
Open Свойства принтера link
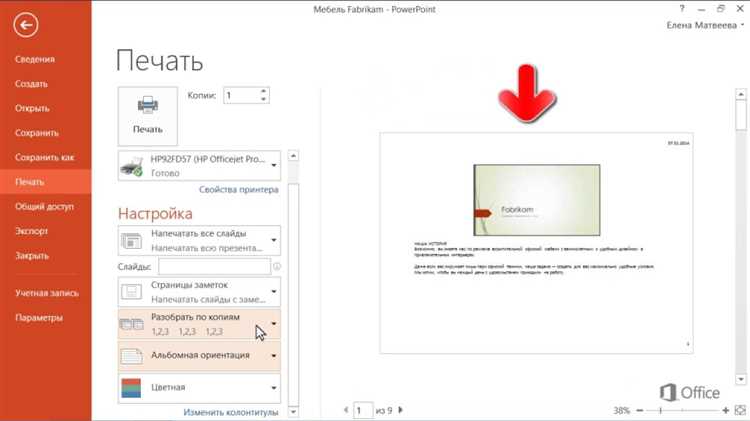pos(239,189)
